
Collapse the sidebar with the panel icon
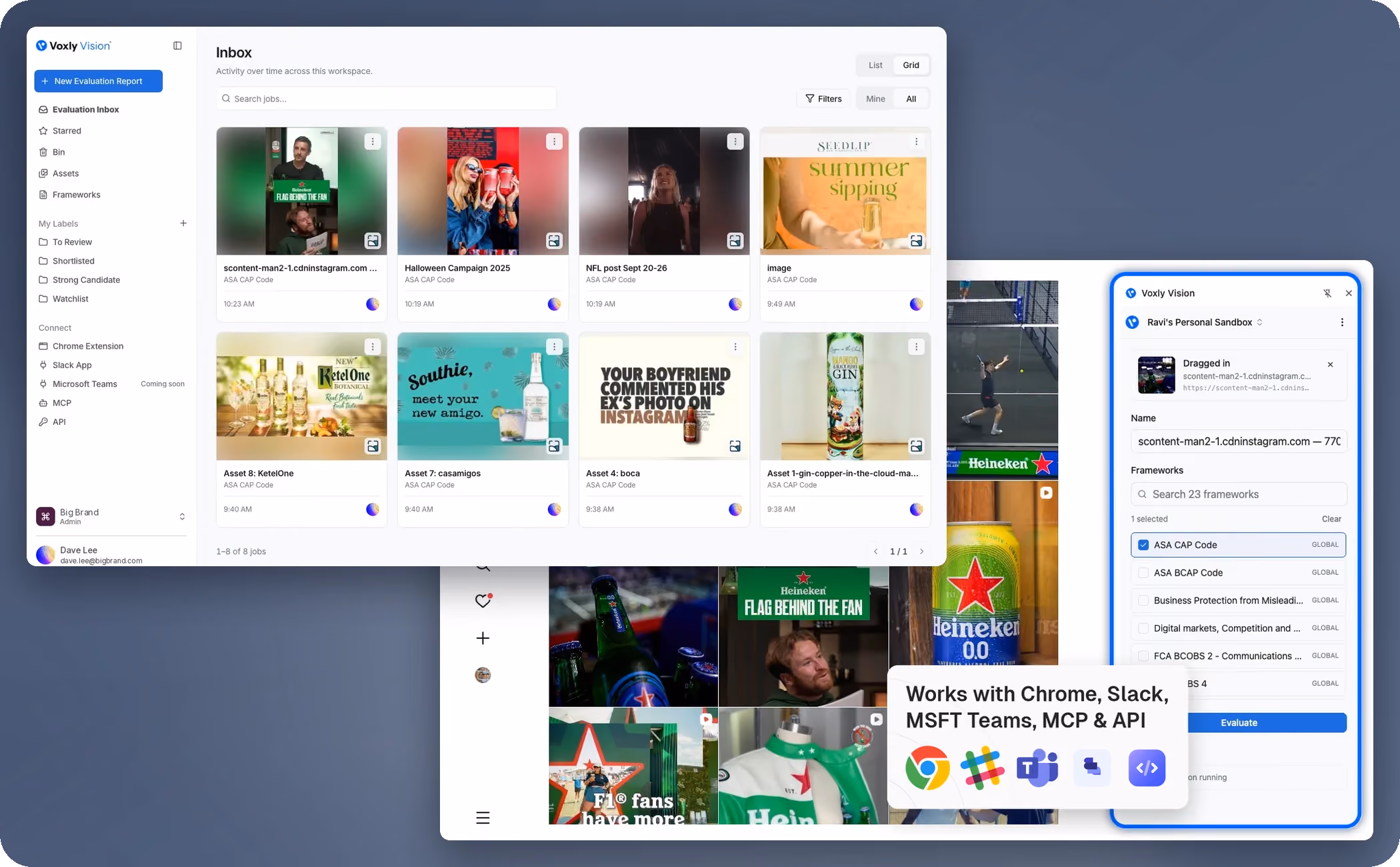[x=177, y=46]
